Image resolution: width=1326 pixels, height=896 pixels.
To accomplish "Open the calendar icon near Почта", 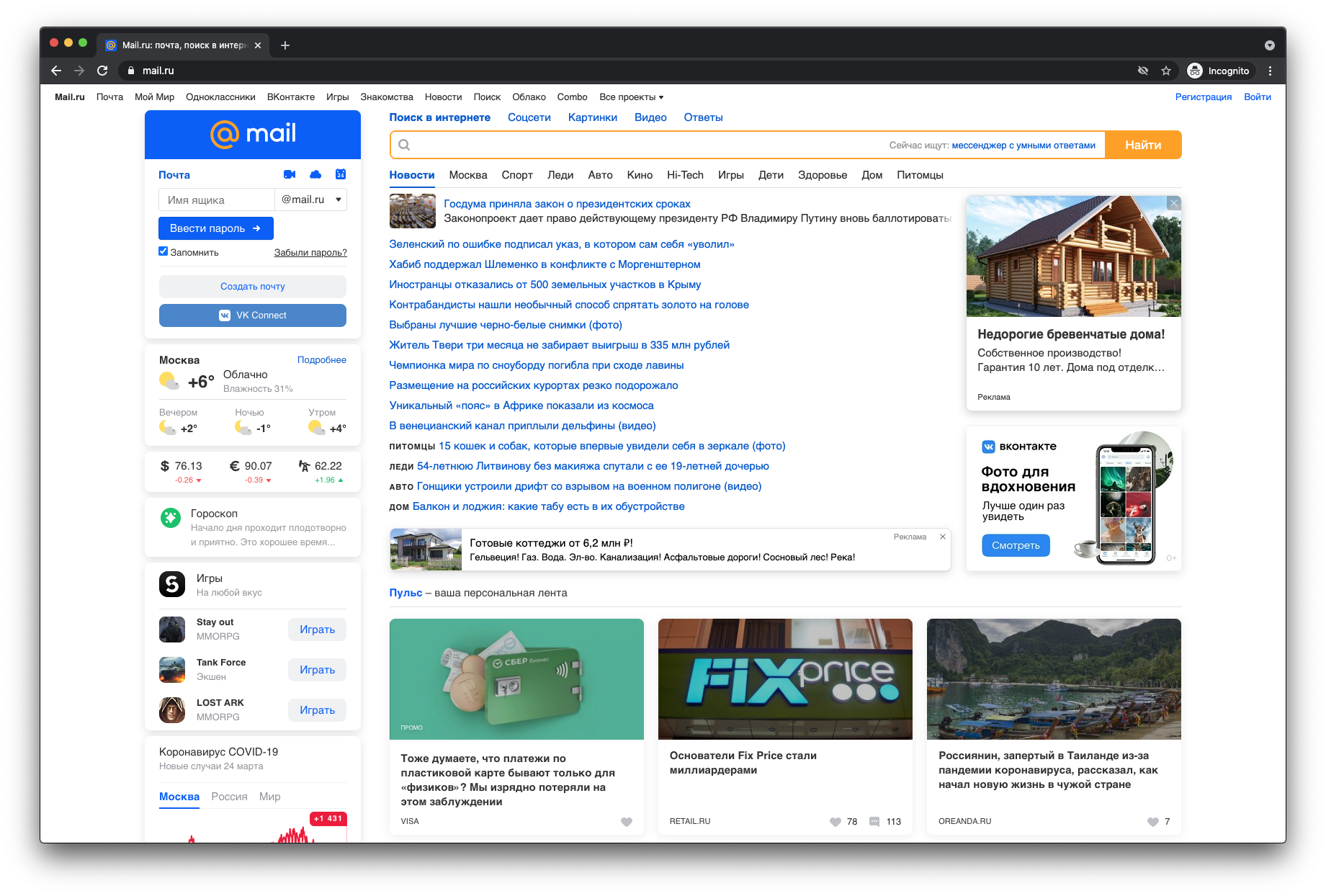I will pos(341,174).
